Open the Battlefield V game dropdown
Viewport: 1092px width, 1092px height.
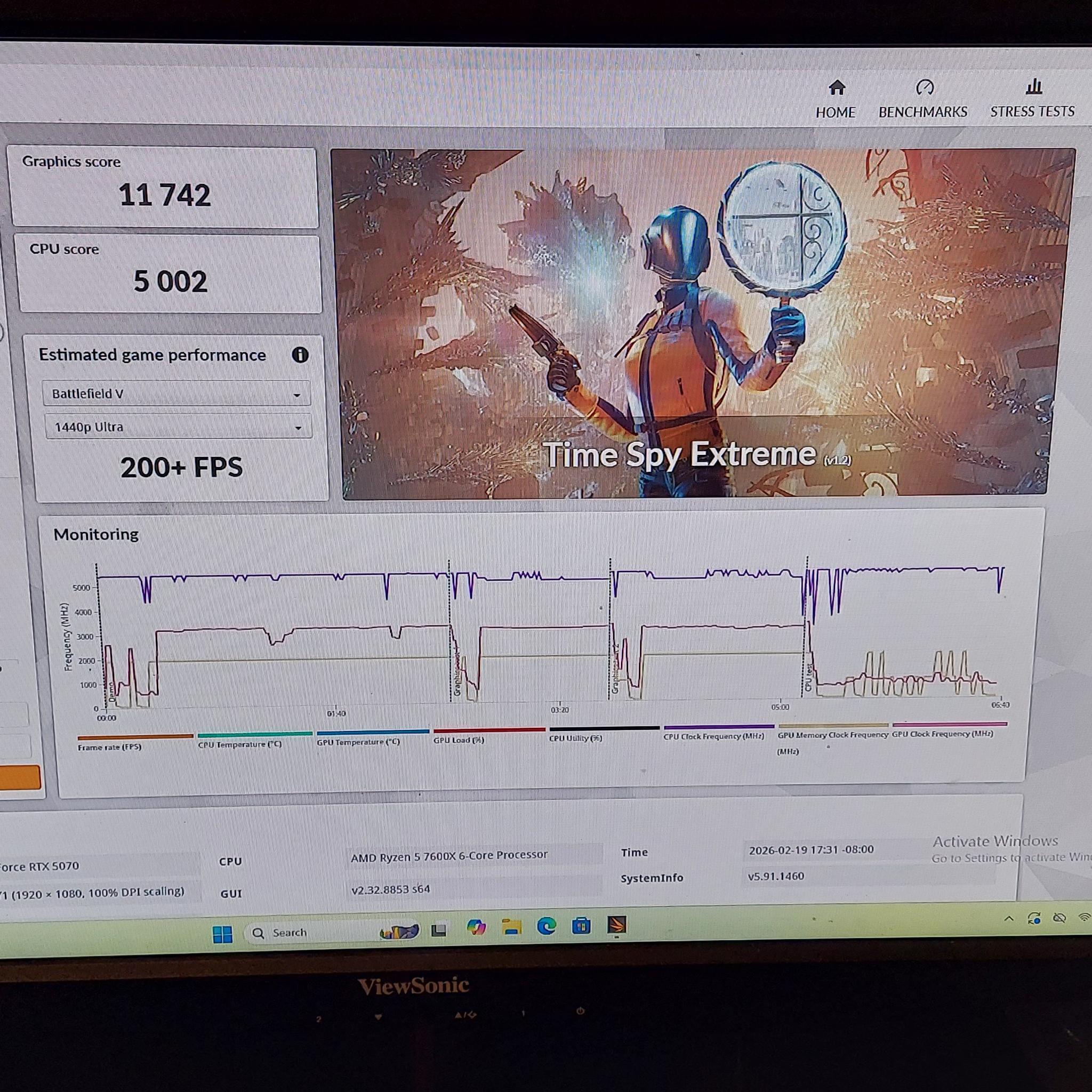tap(176, 394)
